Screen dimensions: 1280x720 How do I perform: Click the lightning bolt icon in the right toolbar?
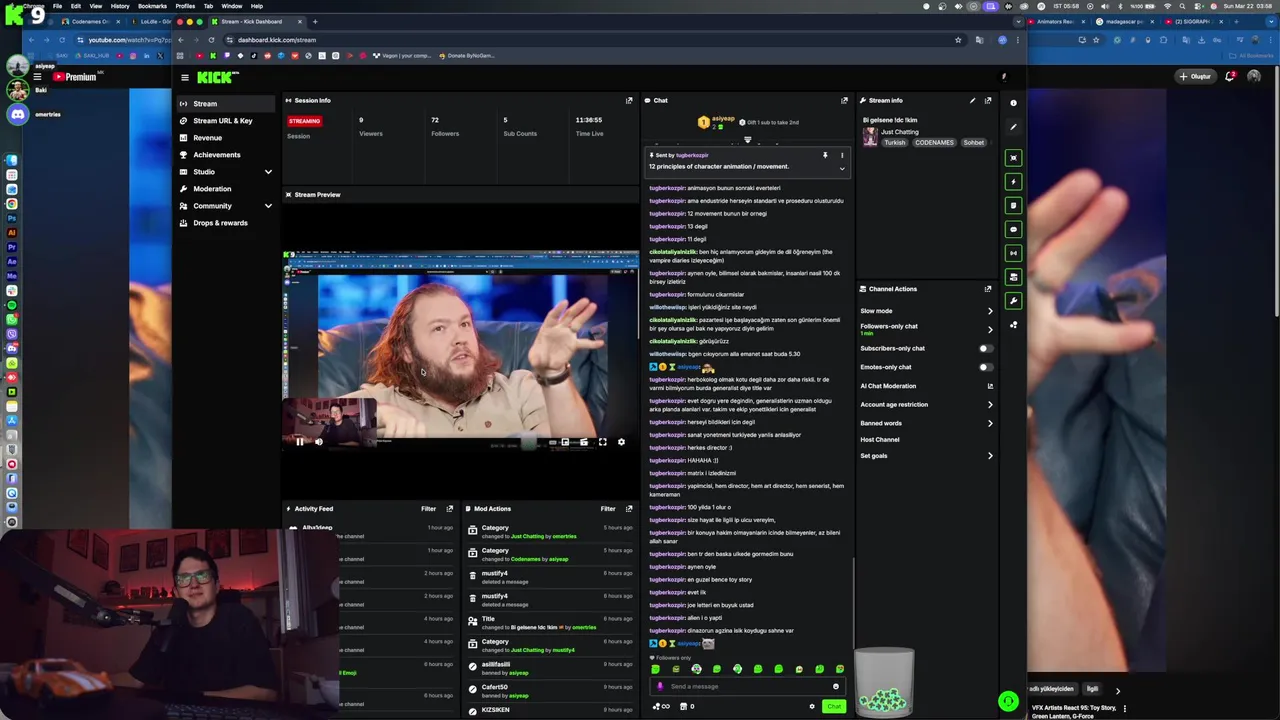point(1013,181)
